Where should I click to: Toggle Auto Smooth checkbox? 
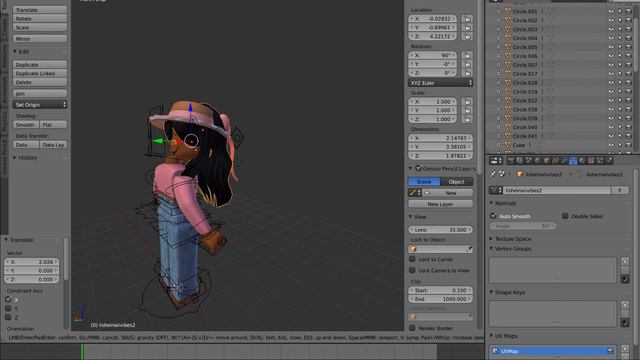(x=493, y=216)
